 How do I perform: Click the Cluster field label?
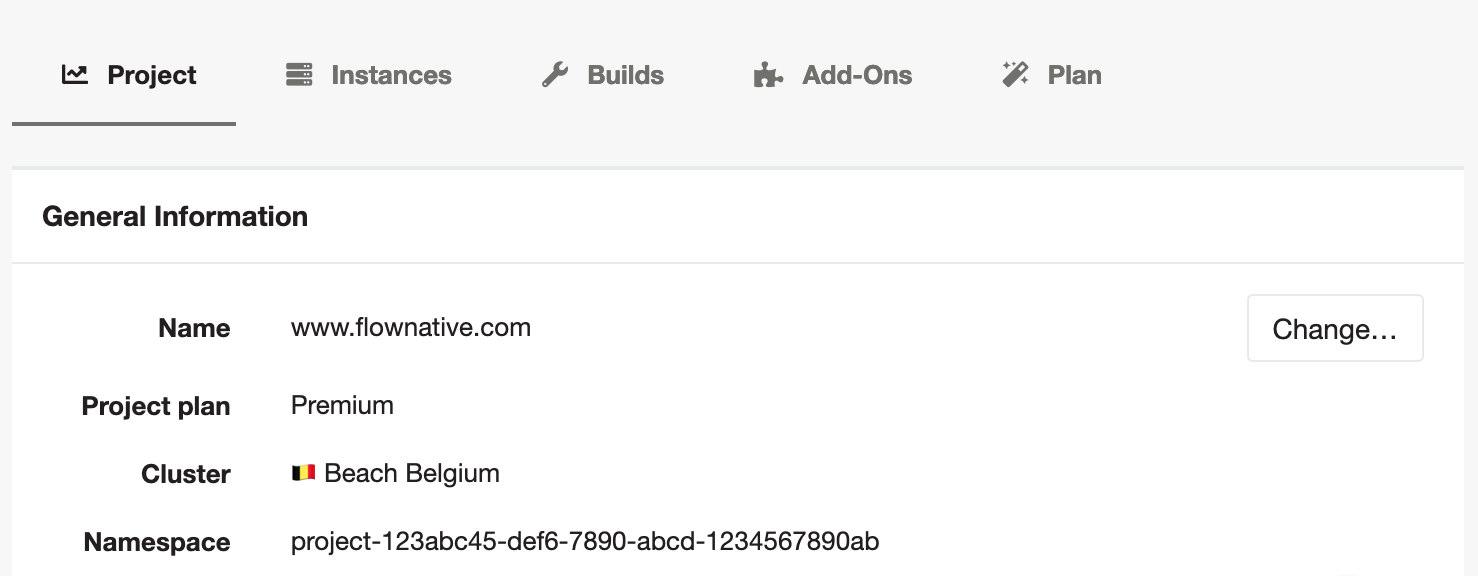[x=186, y=475]
